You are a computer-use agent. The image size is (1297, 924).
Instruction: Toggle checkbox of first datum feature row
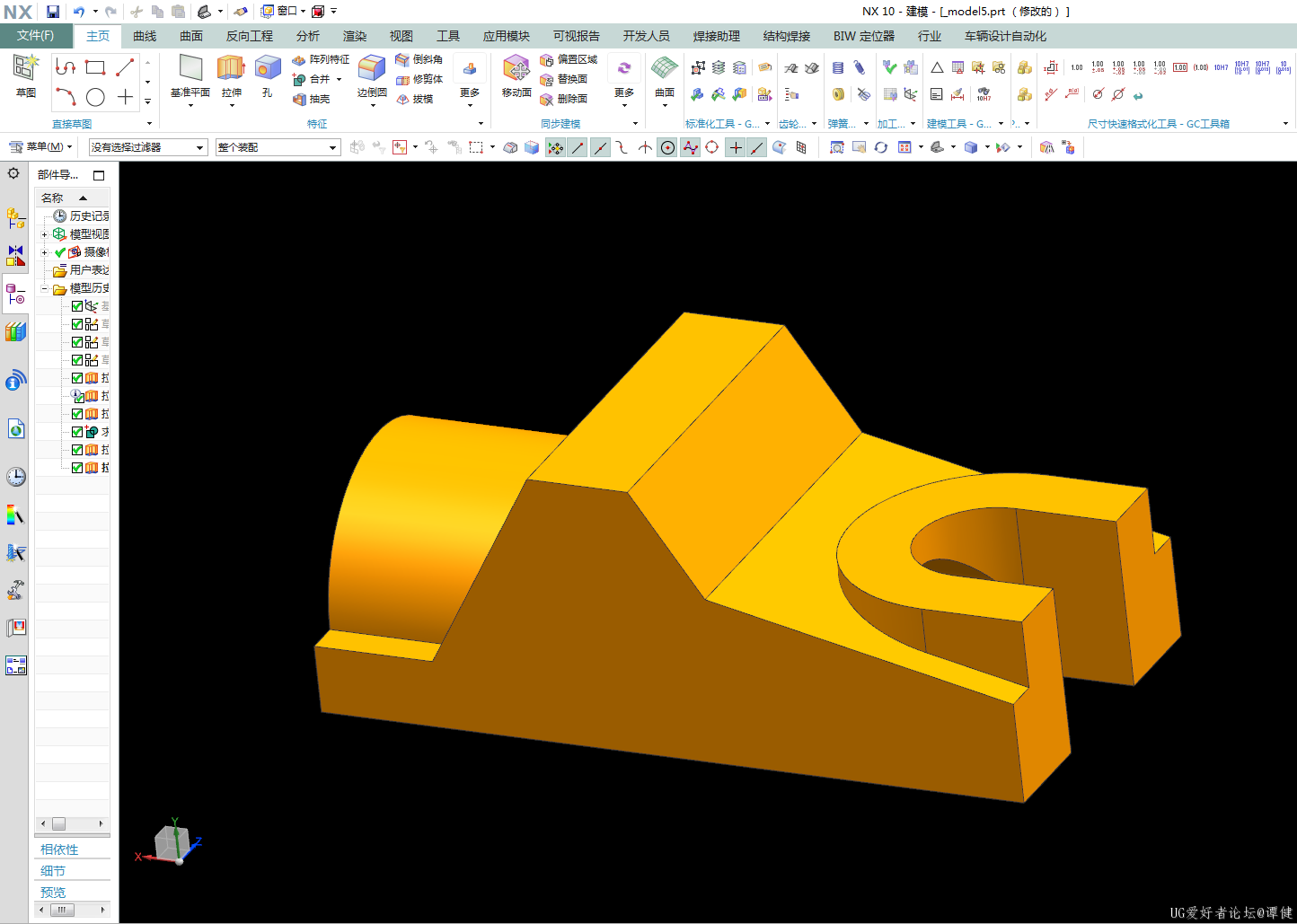coord(77,306)
